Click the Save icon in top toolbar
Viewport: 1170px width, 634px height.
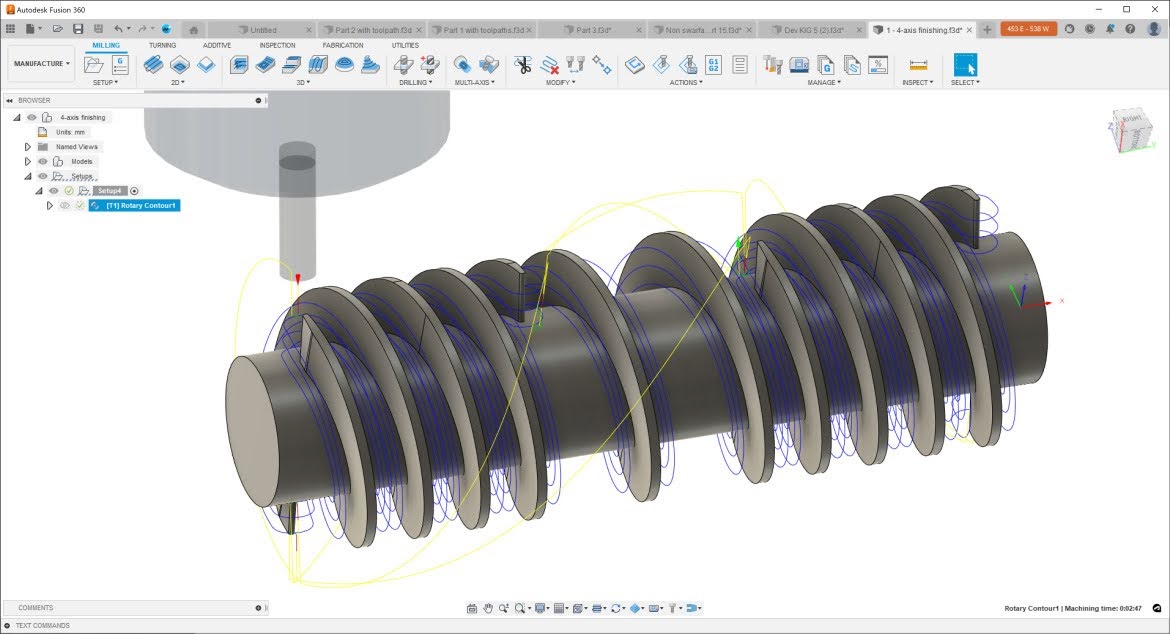[78, 29]
